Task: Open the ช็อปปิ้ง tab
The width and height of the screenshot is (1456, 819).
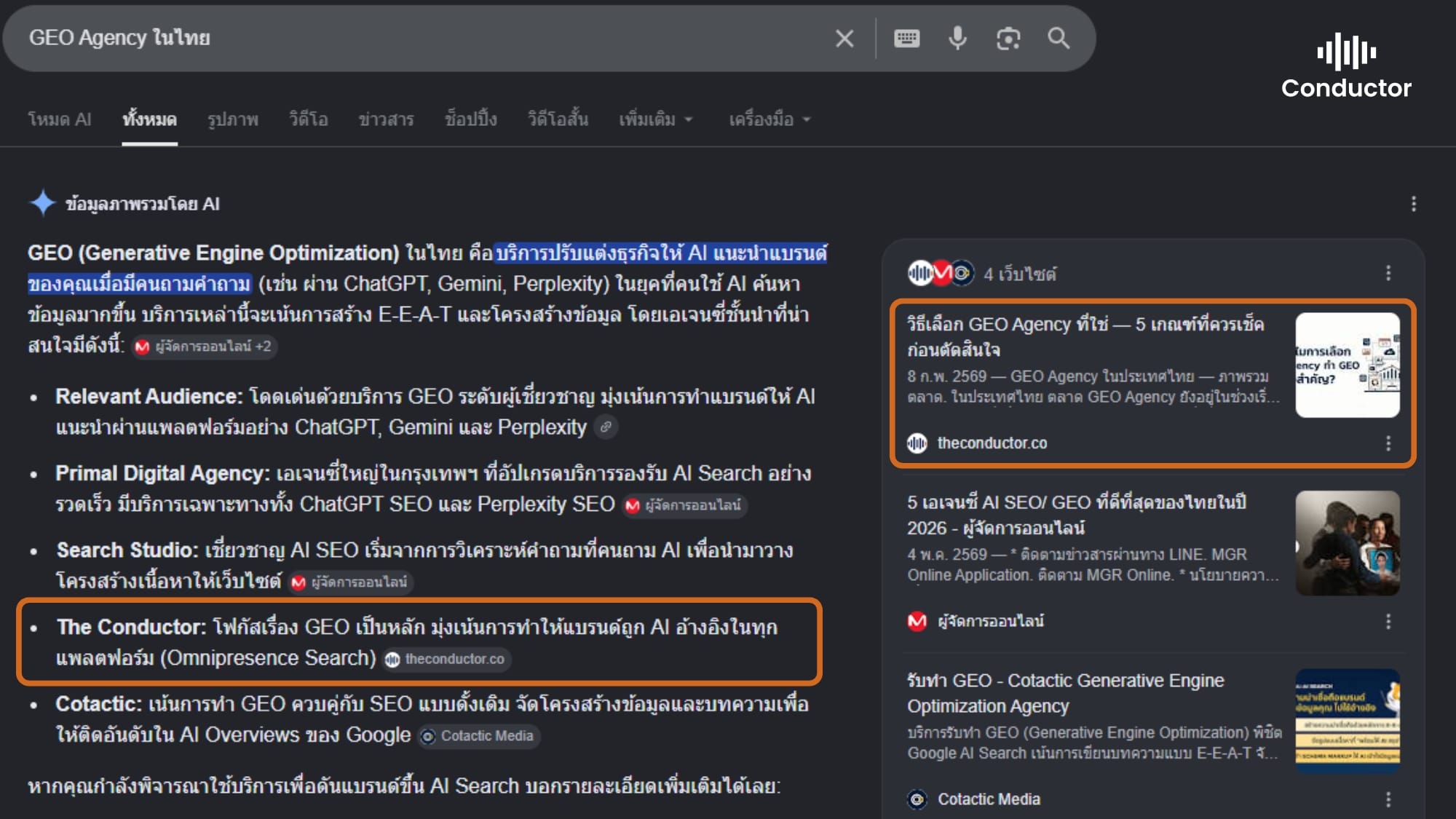Action: [471, 119]
